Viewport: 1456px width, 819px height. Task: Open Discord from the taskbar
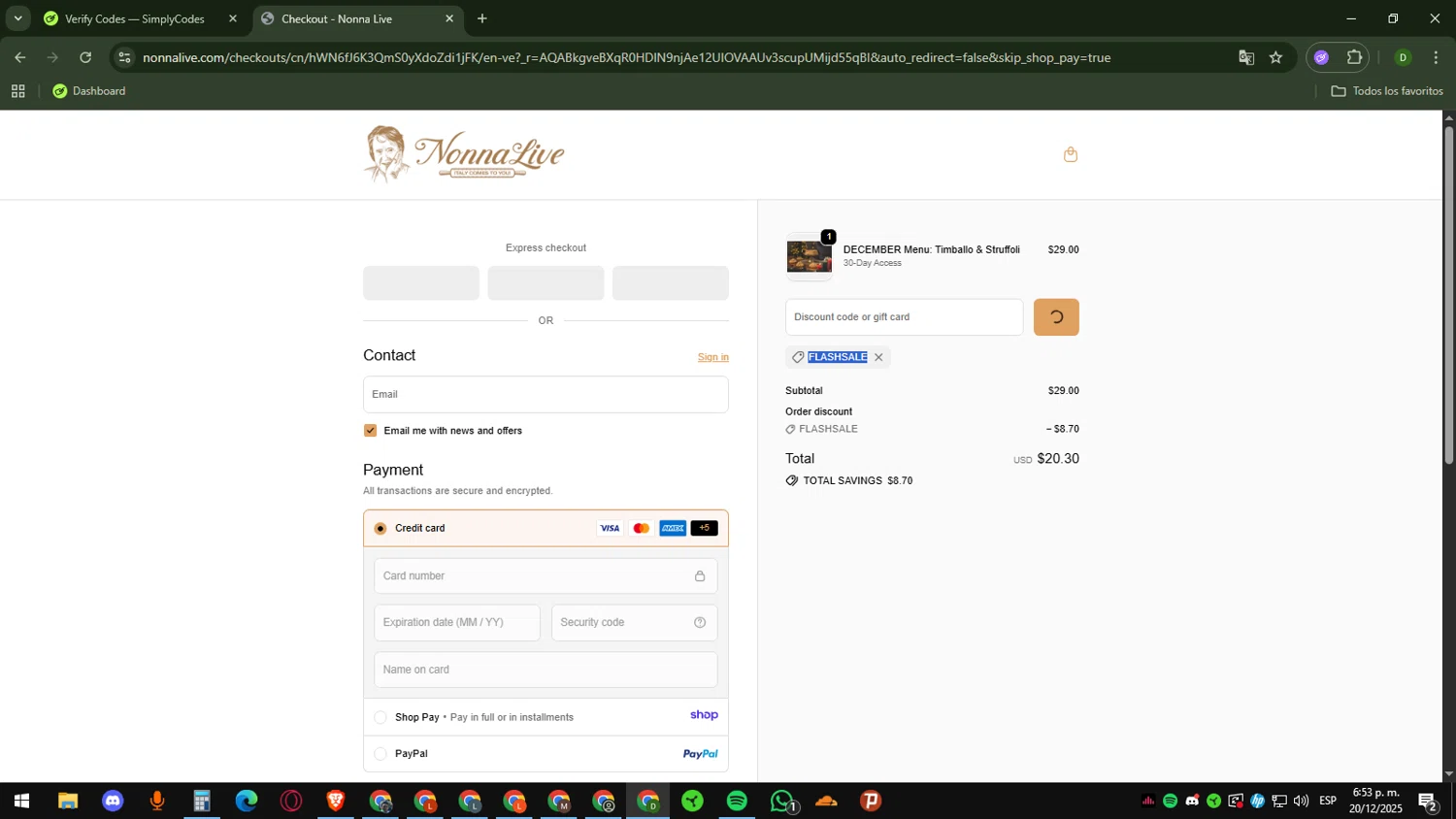[113, 802]
